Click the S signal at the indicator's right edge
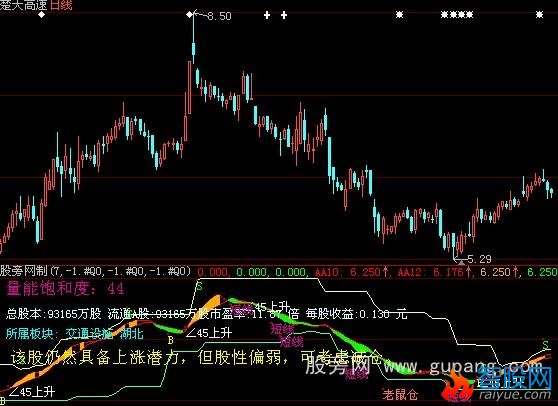 pos(546,344)
